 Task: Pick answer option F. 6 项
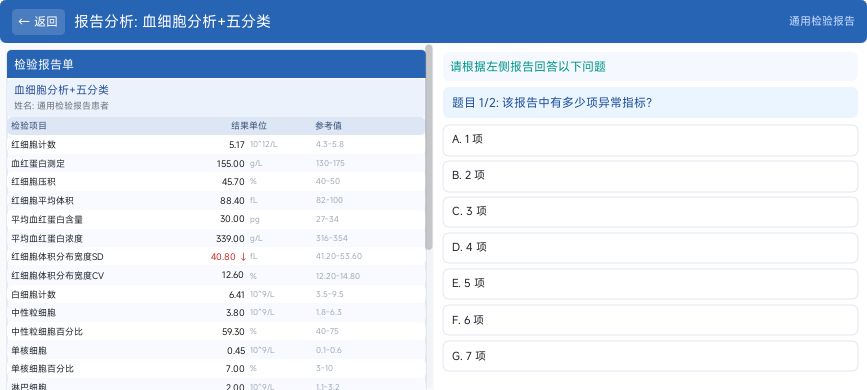(650, 320)
